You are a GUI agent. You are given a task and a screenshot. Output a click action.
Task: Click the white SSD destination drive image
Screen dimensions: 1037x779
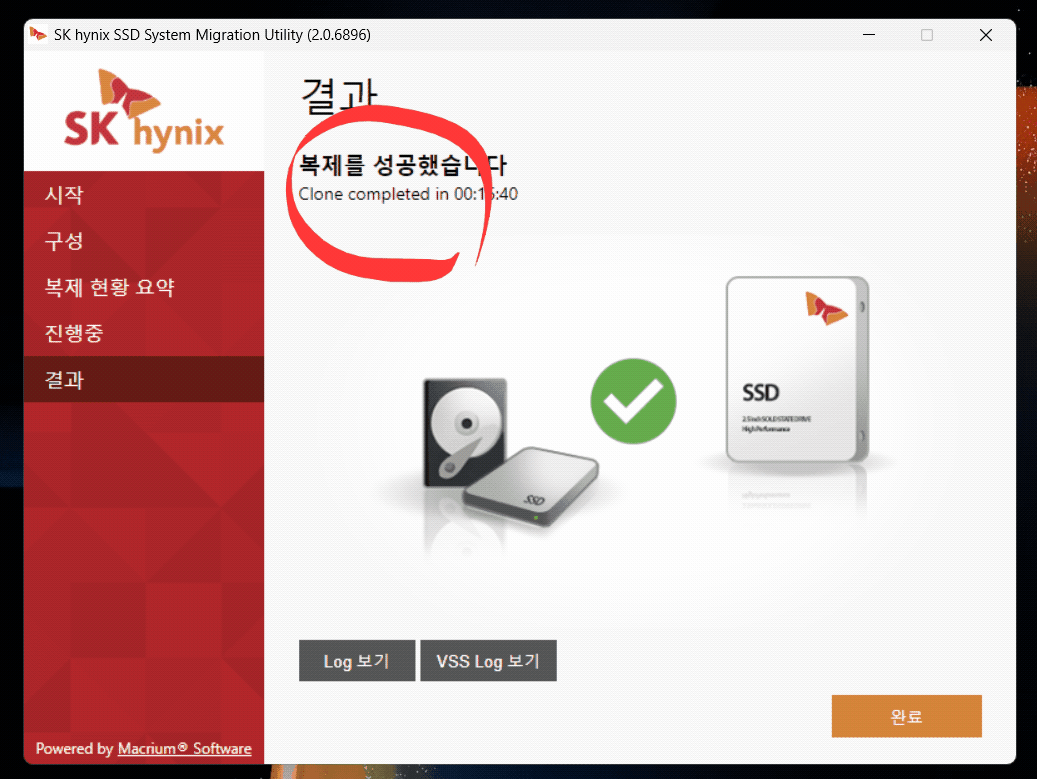point(797,369)
